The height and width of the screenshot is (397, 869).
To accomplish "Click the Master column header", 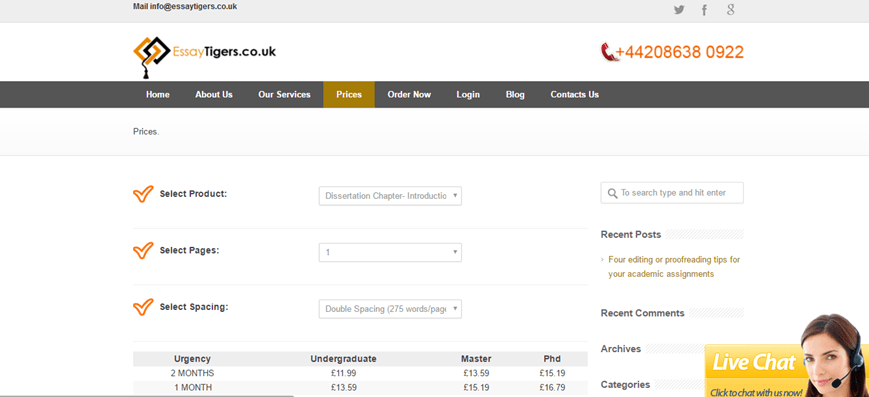I will 476,359.
